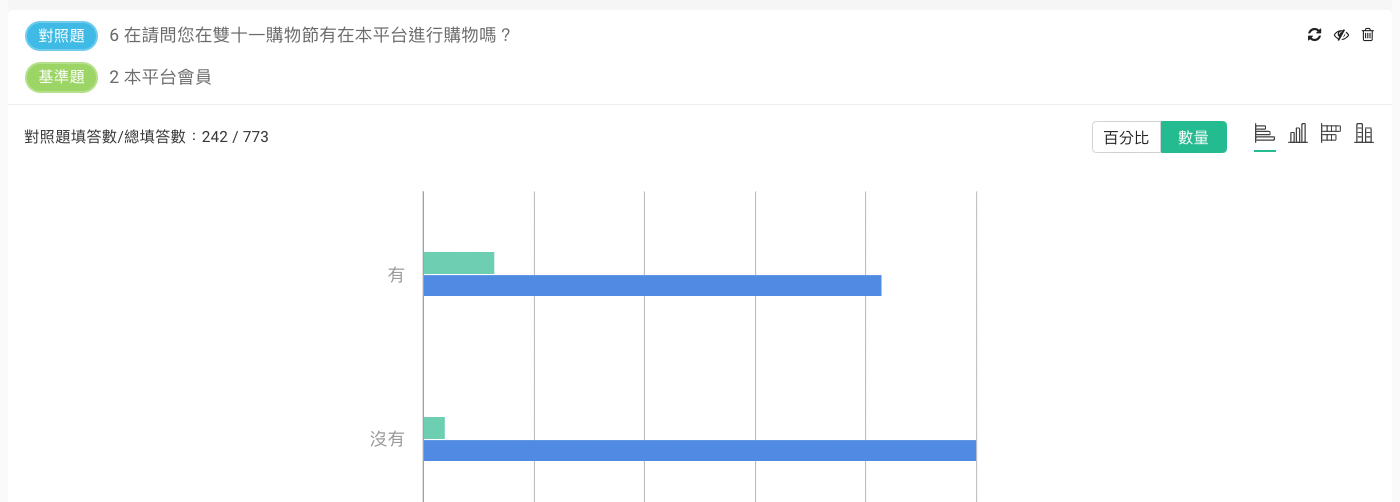1400x502 pixels.
Task: Click the blue bar for 有
Action: (652, 286)
